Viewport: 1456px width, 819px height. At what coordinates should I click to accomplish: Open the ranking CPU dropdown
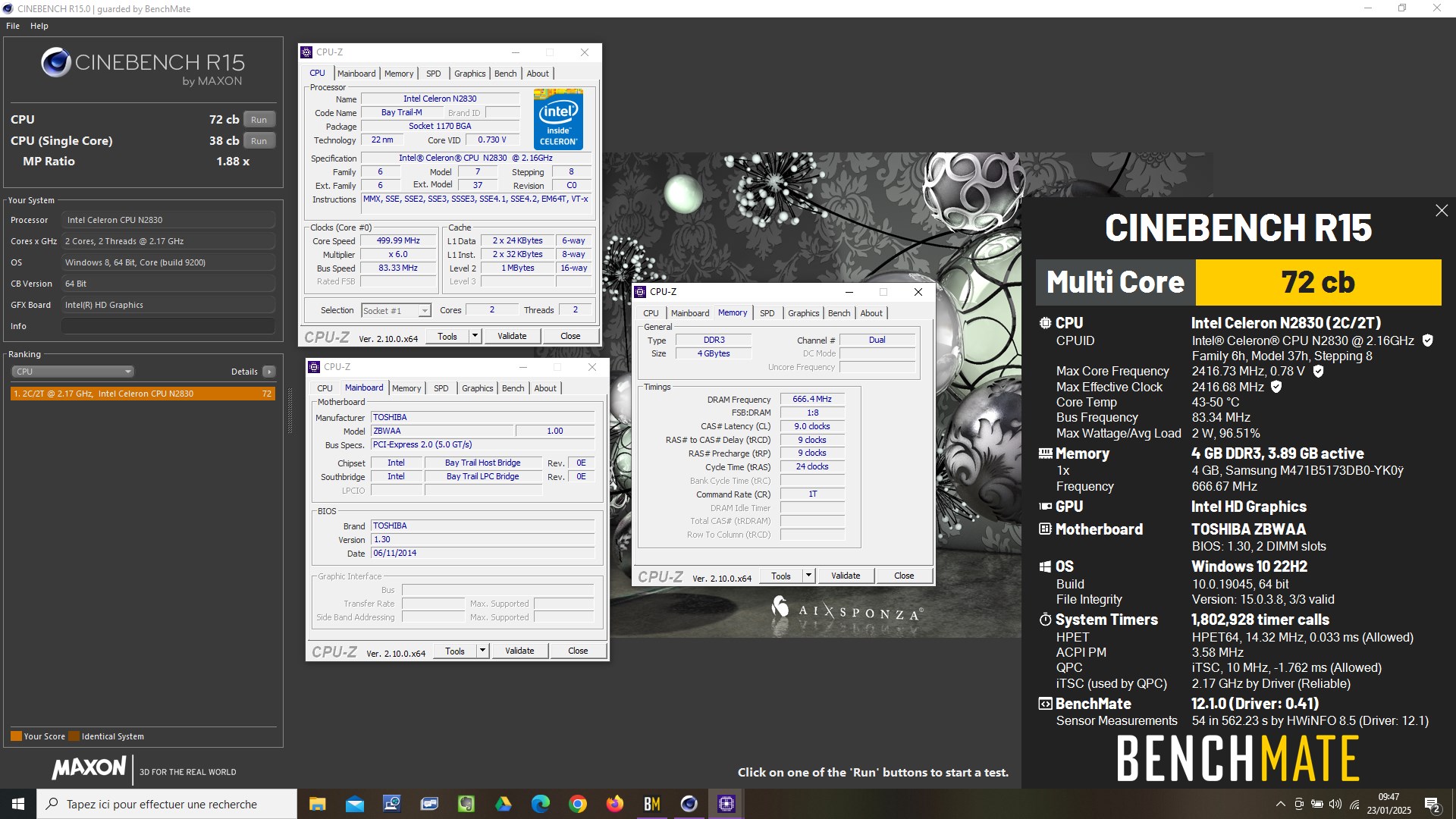(73, 372)
